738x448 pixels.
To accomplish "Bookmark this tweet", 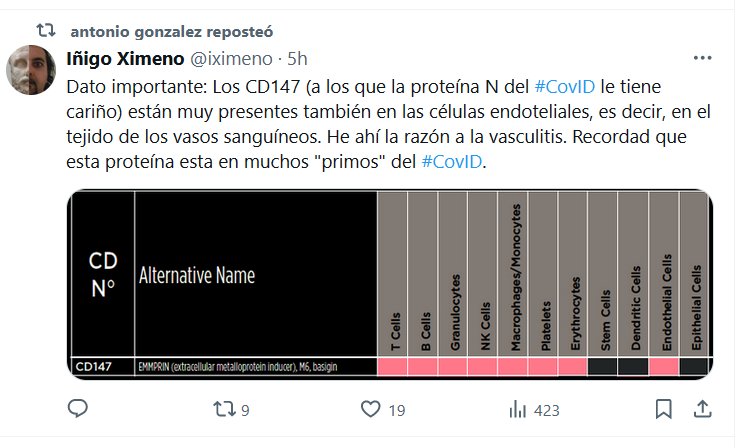I will pyautogui.click(x=663, y=409).
